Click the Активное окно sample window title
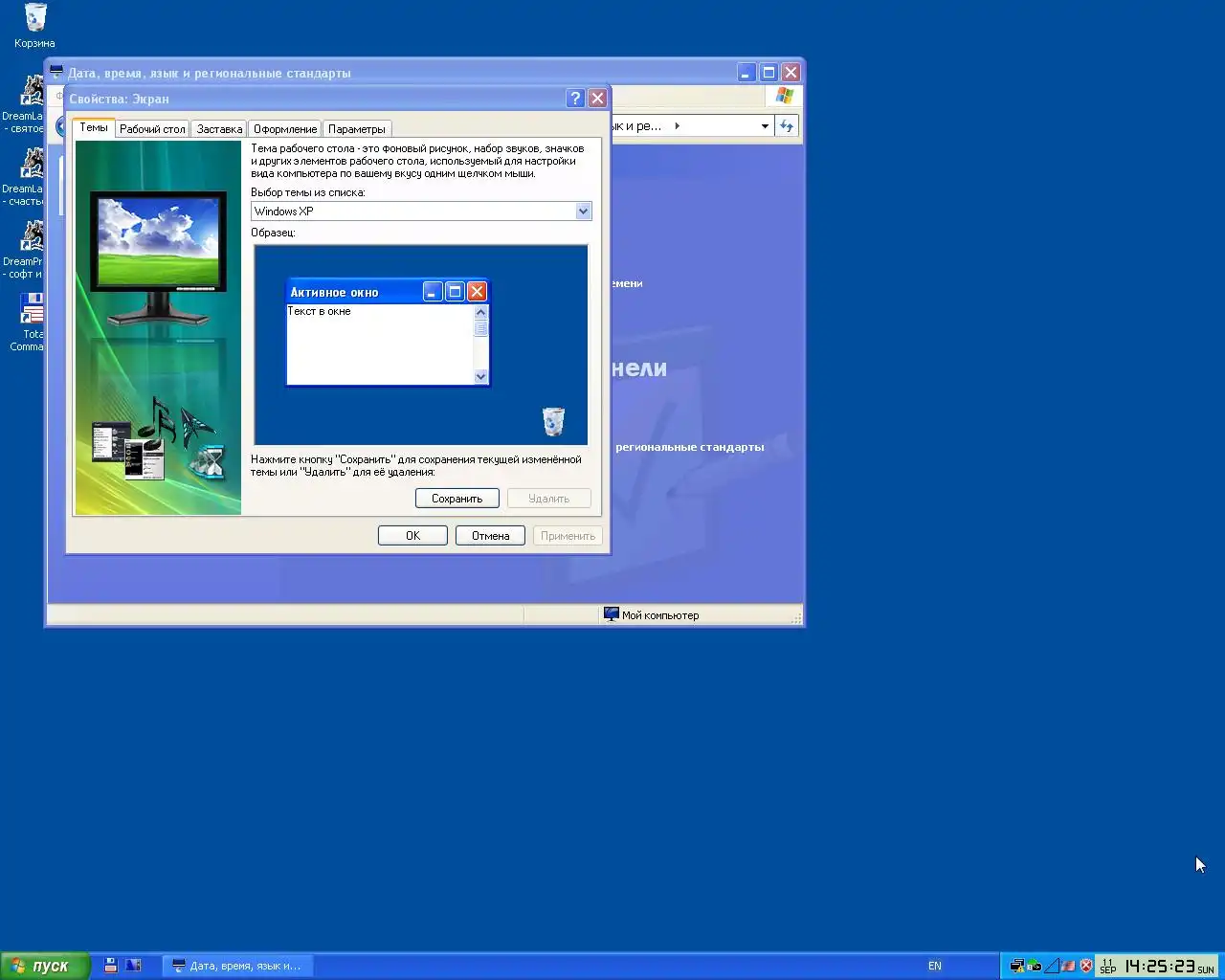1225x980 pixels. (335, 292)
